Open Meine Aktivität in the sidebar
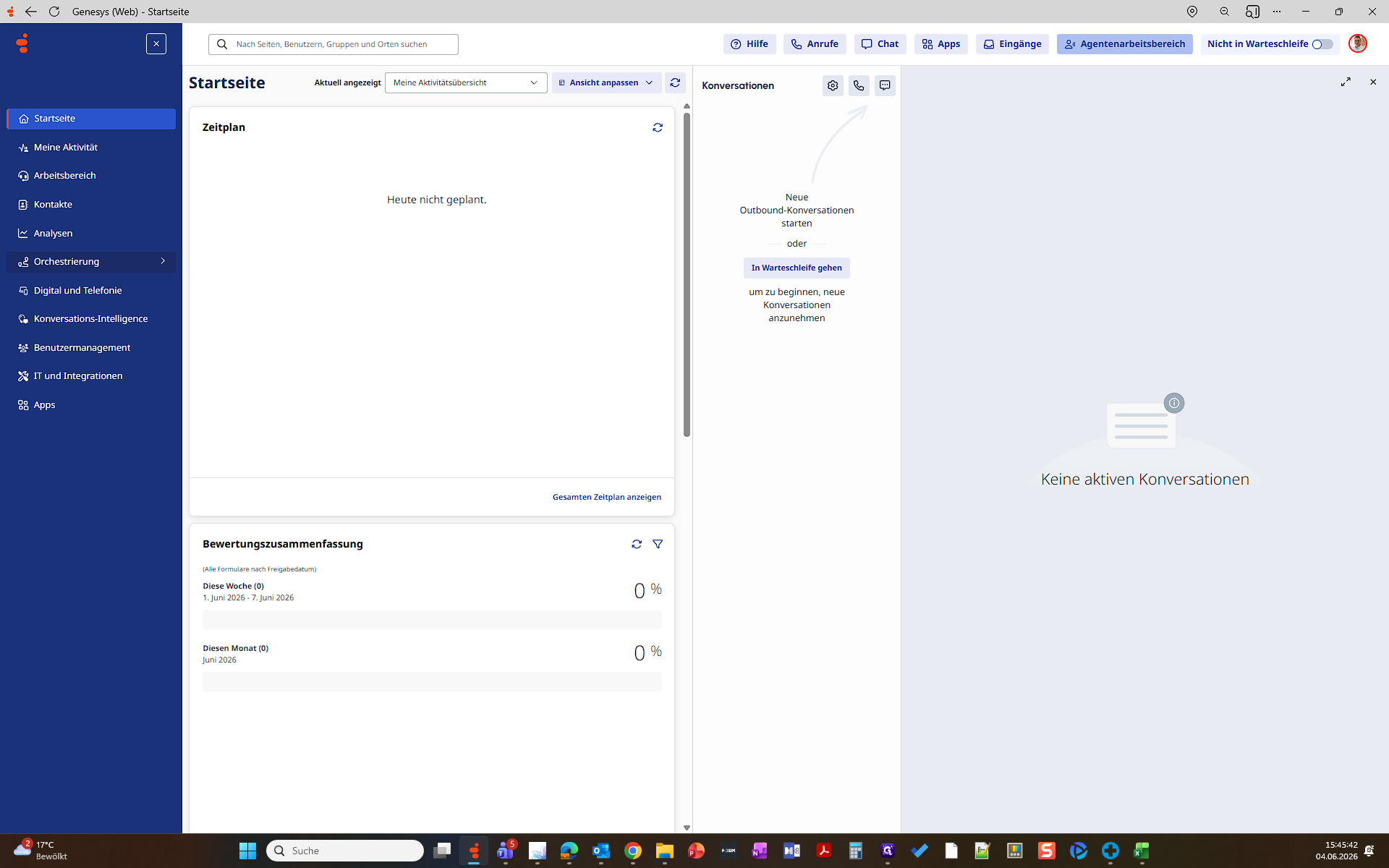The width and height of the screenshot is (1389, 868). point(91,148)
